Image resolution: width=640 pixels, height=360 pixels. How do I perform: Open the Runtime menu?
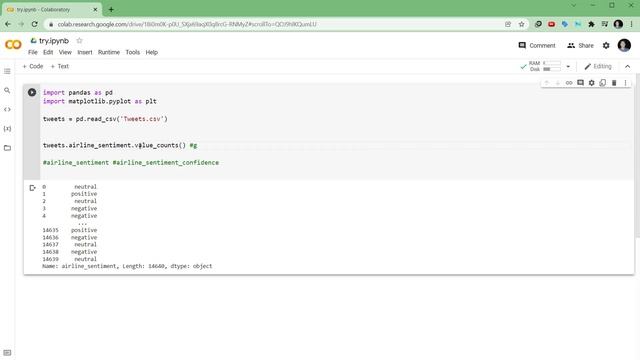click(109, 52)
